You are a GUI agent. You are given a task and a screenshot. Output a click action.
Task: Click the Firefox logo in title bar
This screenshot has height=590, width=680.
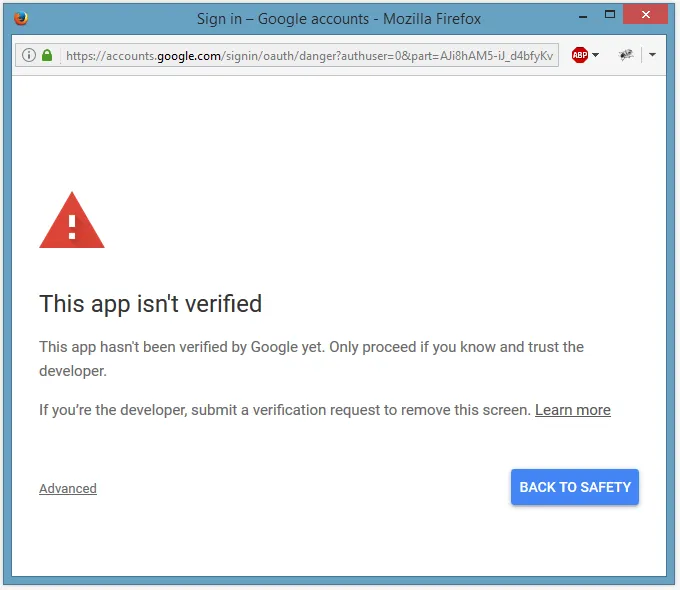tap(20, 18)
